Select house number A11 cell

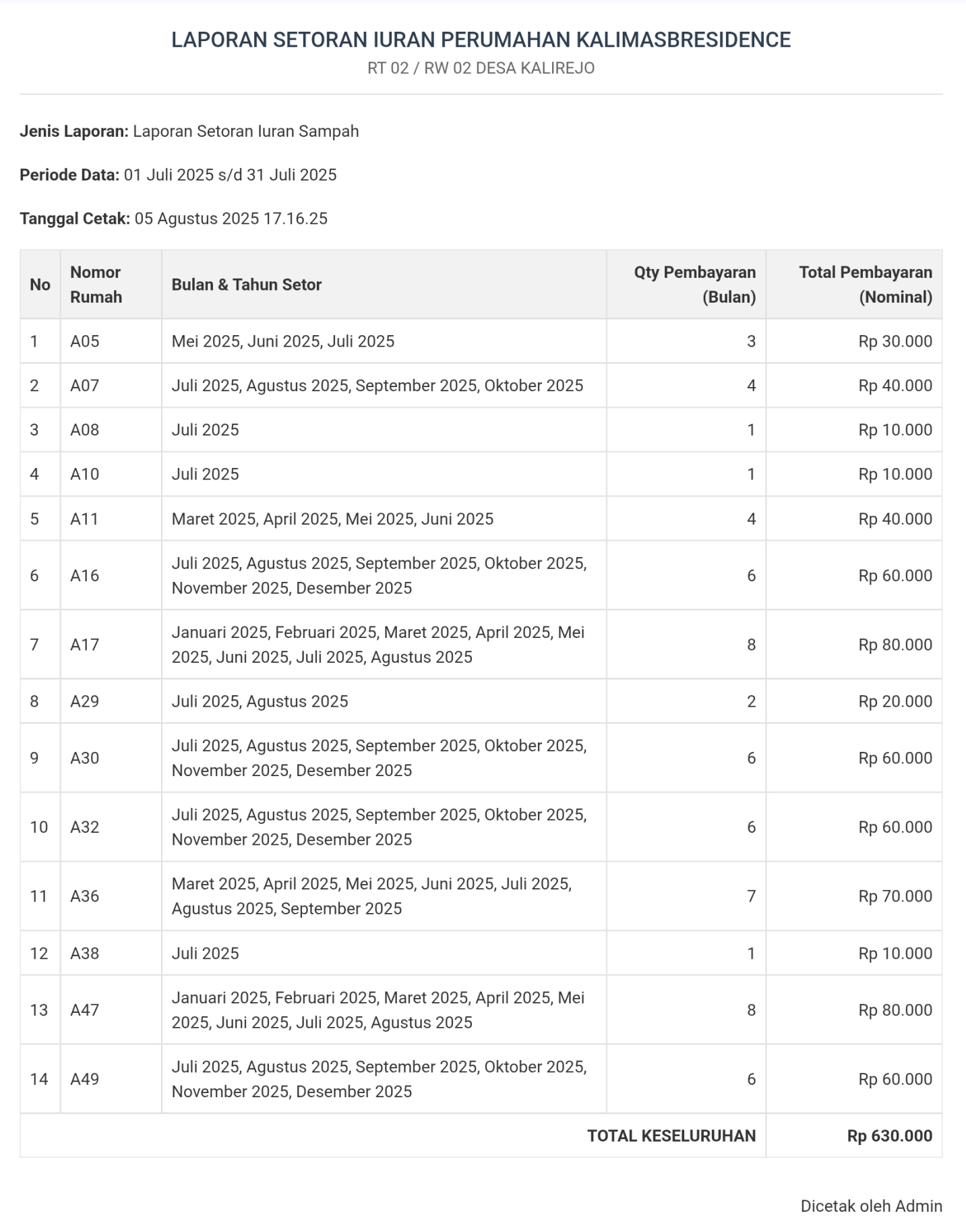click(84, 519)
